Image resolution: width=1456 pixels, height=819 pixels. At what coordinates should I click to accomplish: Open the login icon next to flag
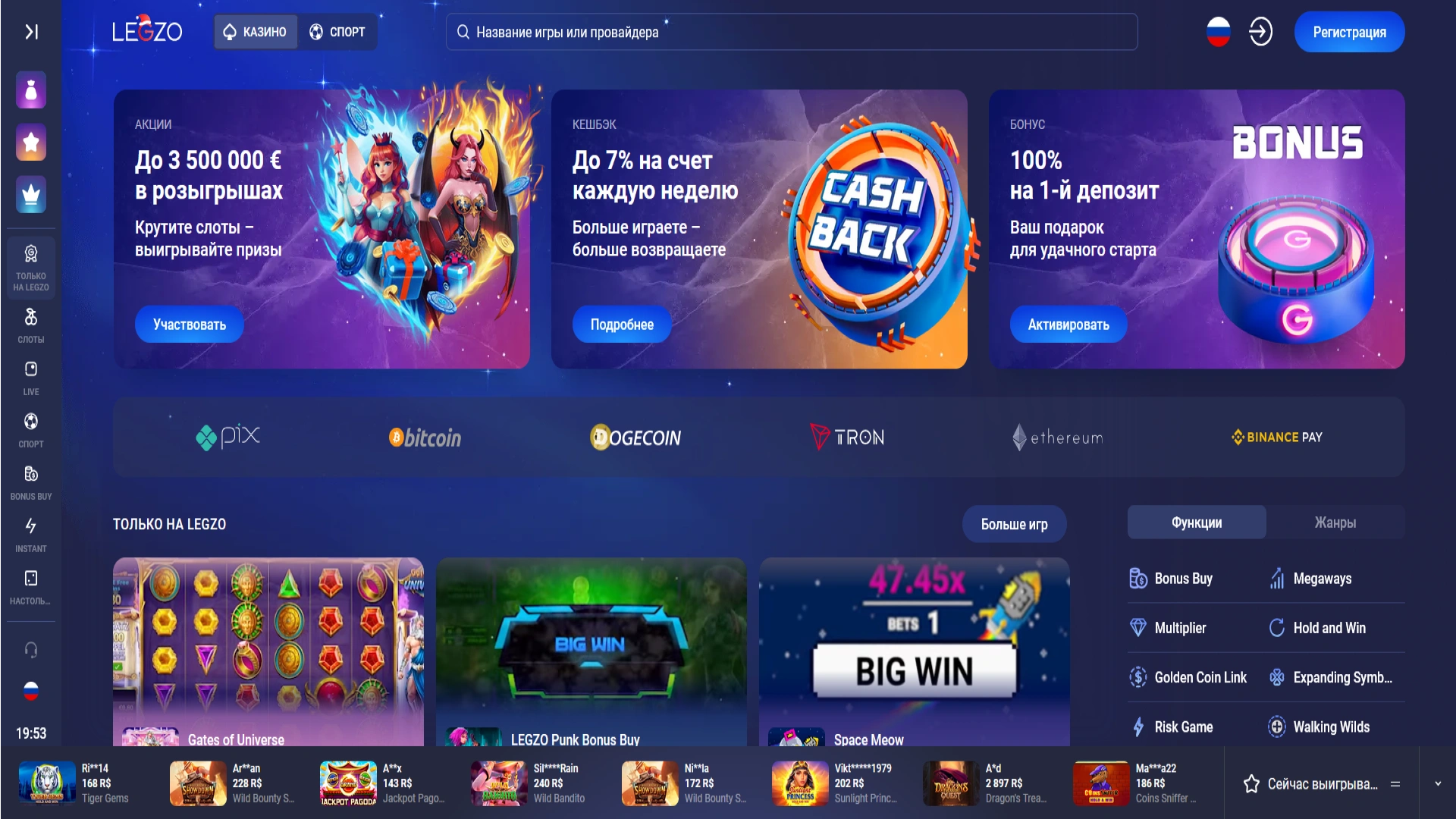click(x=1260, y=32)
